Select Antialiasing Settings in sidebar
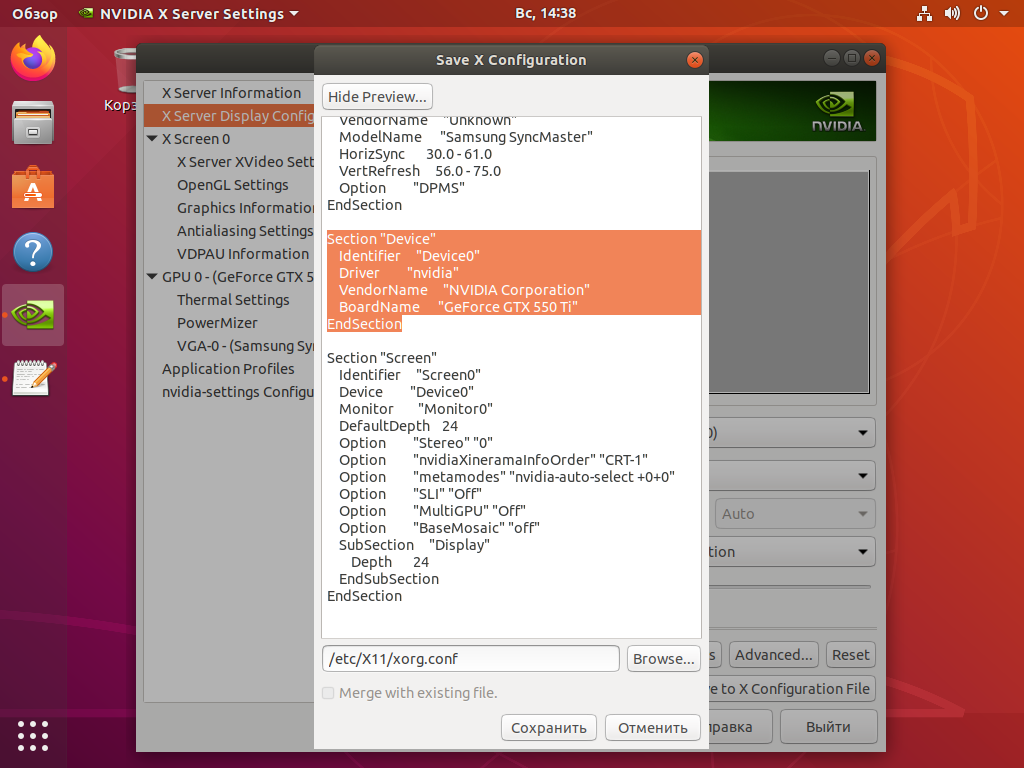The width and height of the screenshot is (1024, 768). (245, 231)
